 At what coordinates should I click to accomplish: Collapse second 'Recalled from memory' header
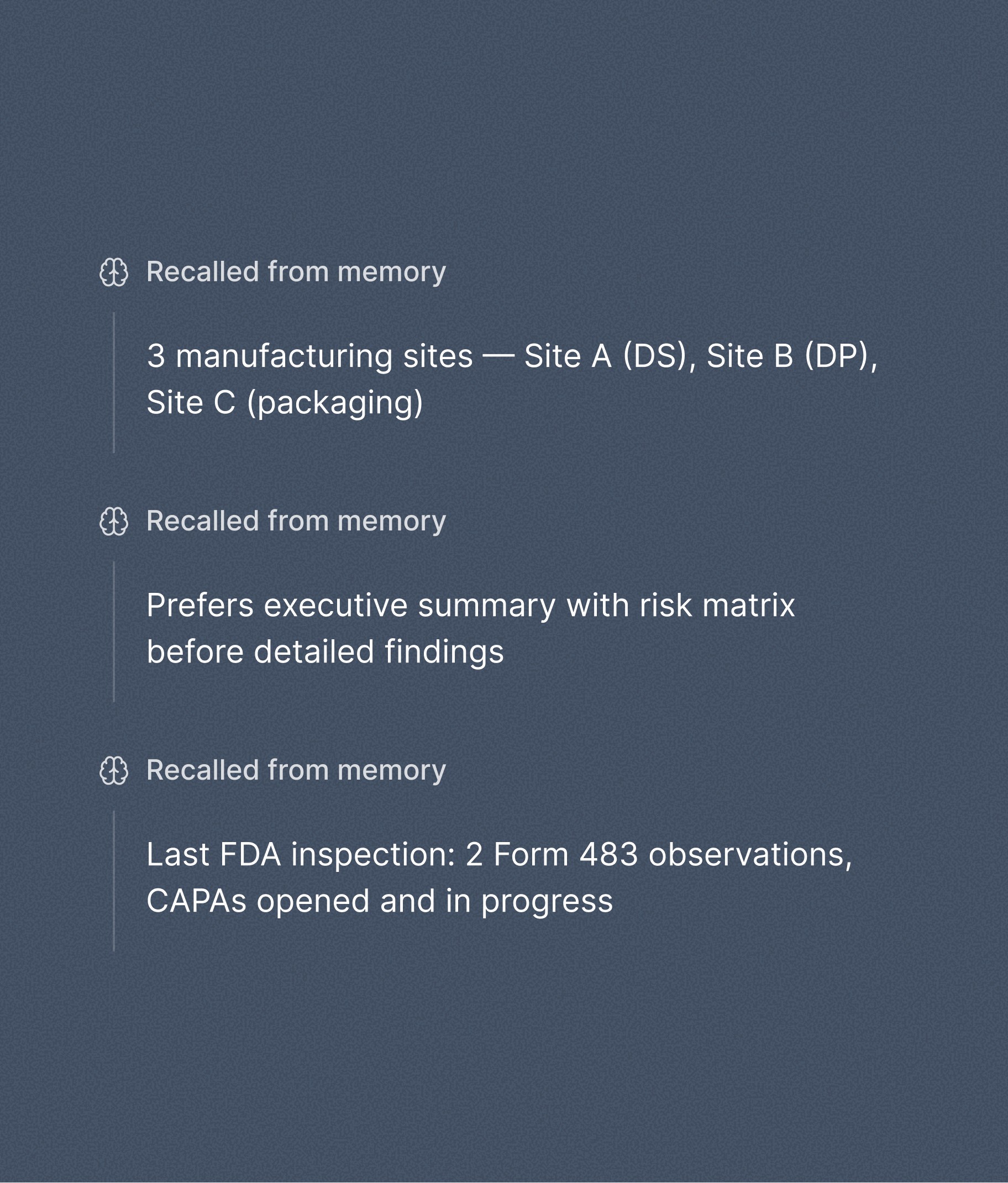296,521
